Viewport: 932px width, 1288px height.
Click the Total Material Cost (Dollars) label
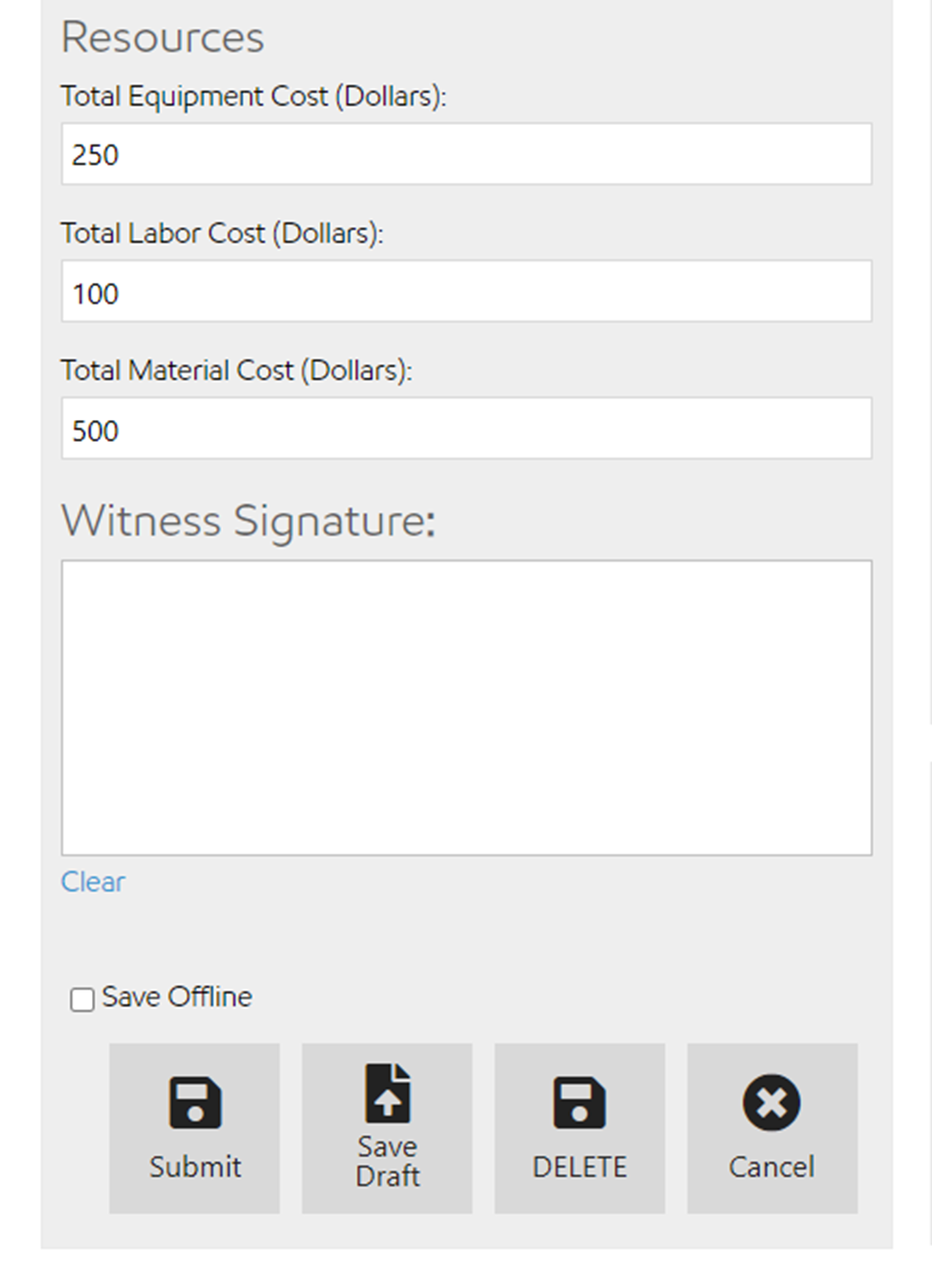pos(235,370)
